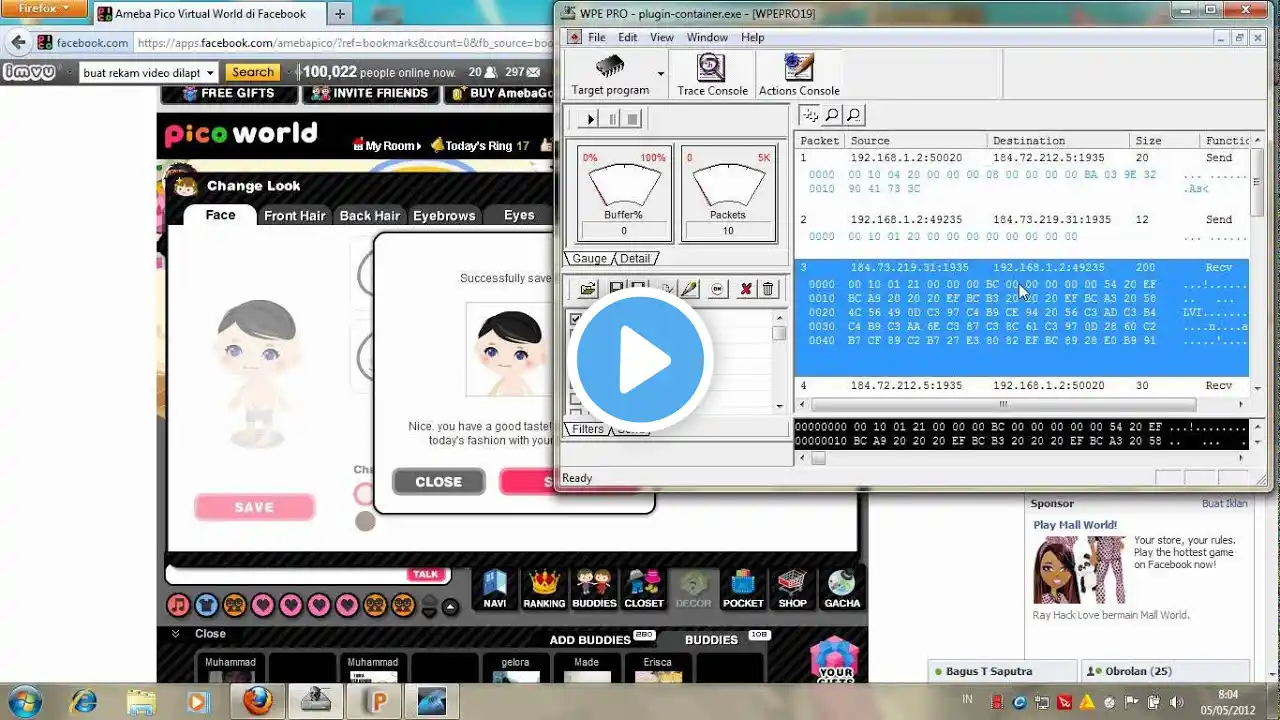This screenshot has height=720, width=1280.
Task: Choose the Target program chip icon
Action: (610, 67)
